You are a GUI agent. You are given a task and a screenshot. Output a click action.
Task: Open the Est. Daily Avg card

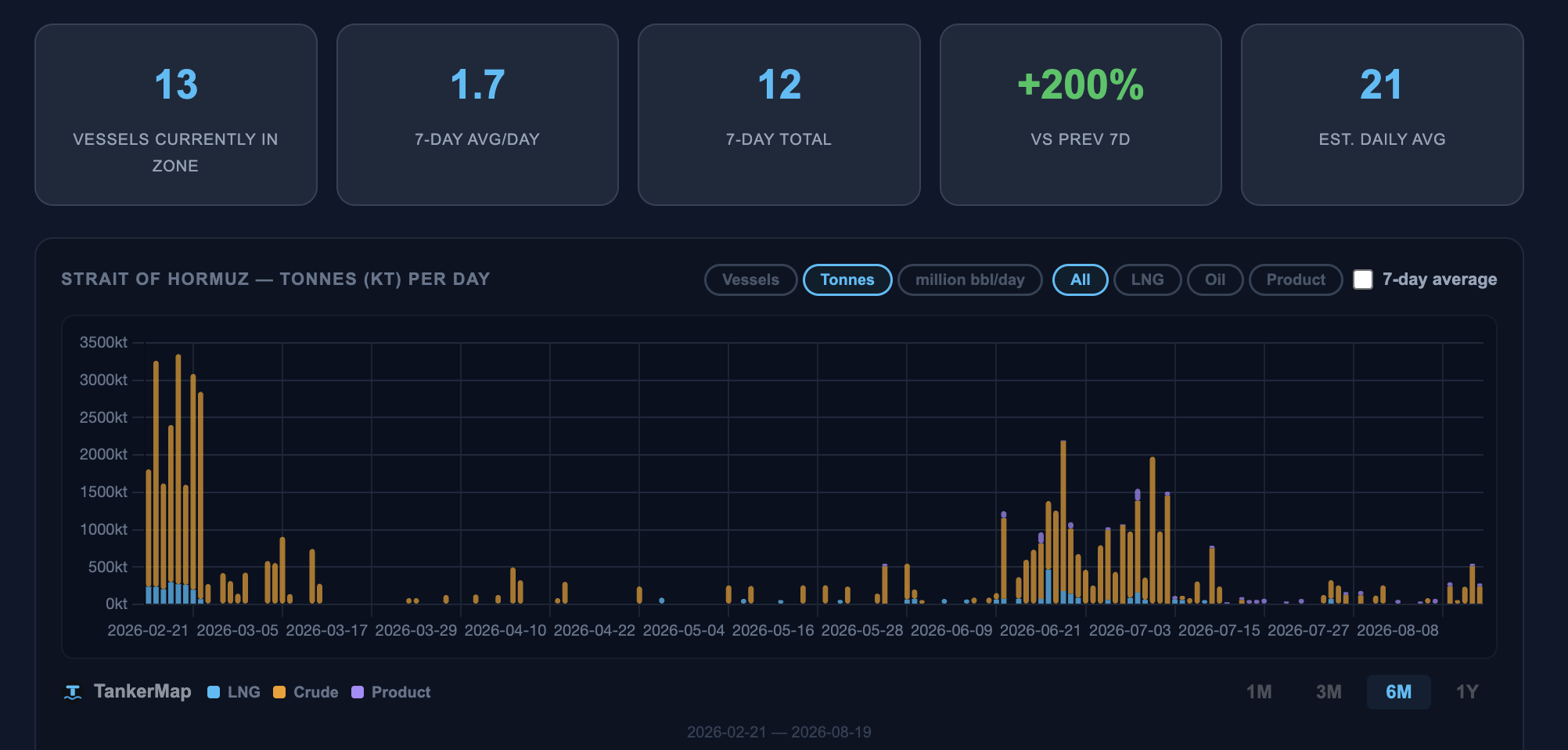1383,114
